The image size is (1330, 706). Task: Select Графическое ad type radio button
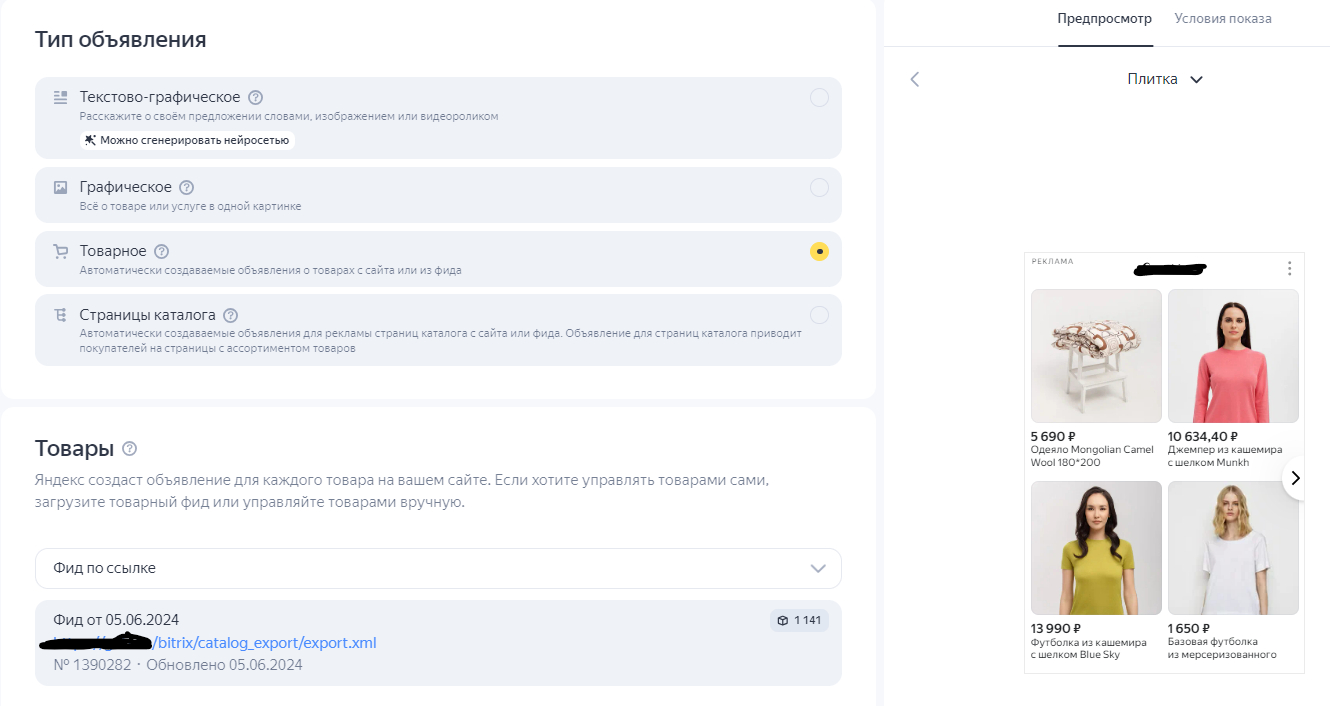coord(819,187)
